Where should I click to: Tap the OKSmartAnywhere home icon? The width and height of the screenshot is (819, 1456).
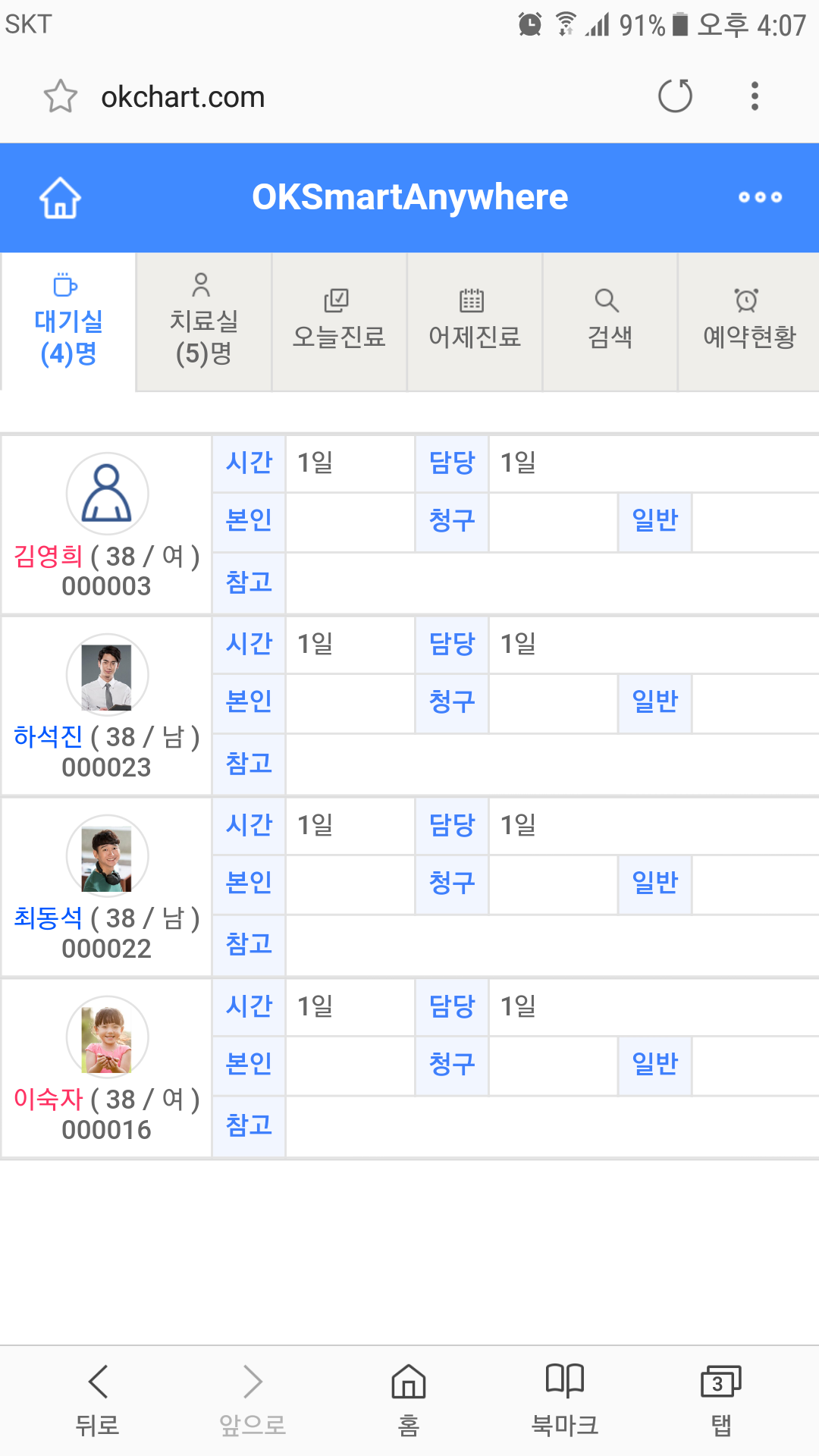pyautogui.click(x=61, y=197)
